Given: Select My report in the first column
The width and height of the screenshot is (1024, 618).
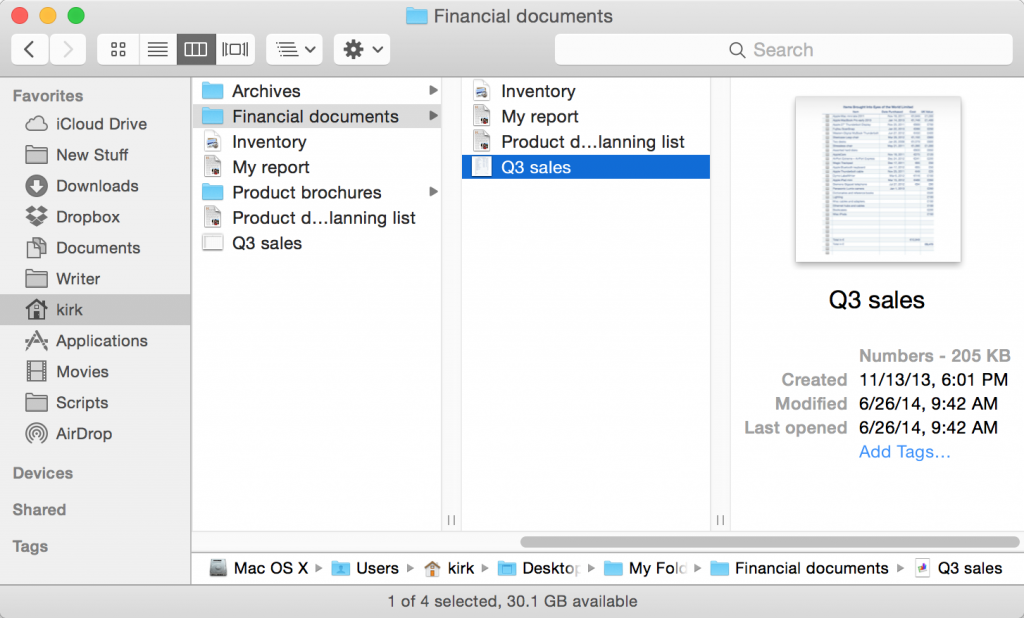Looking at the screenshot, I should tap(317, 167).
